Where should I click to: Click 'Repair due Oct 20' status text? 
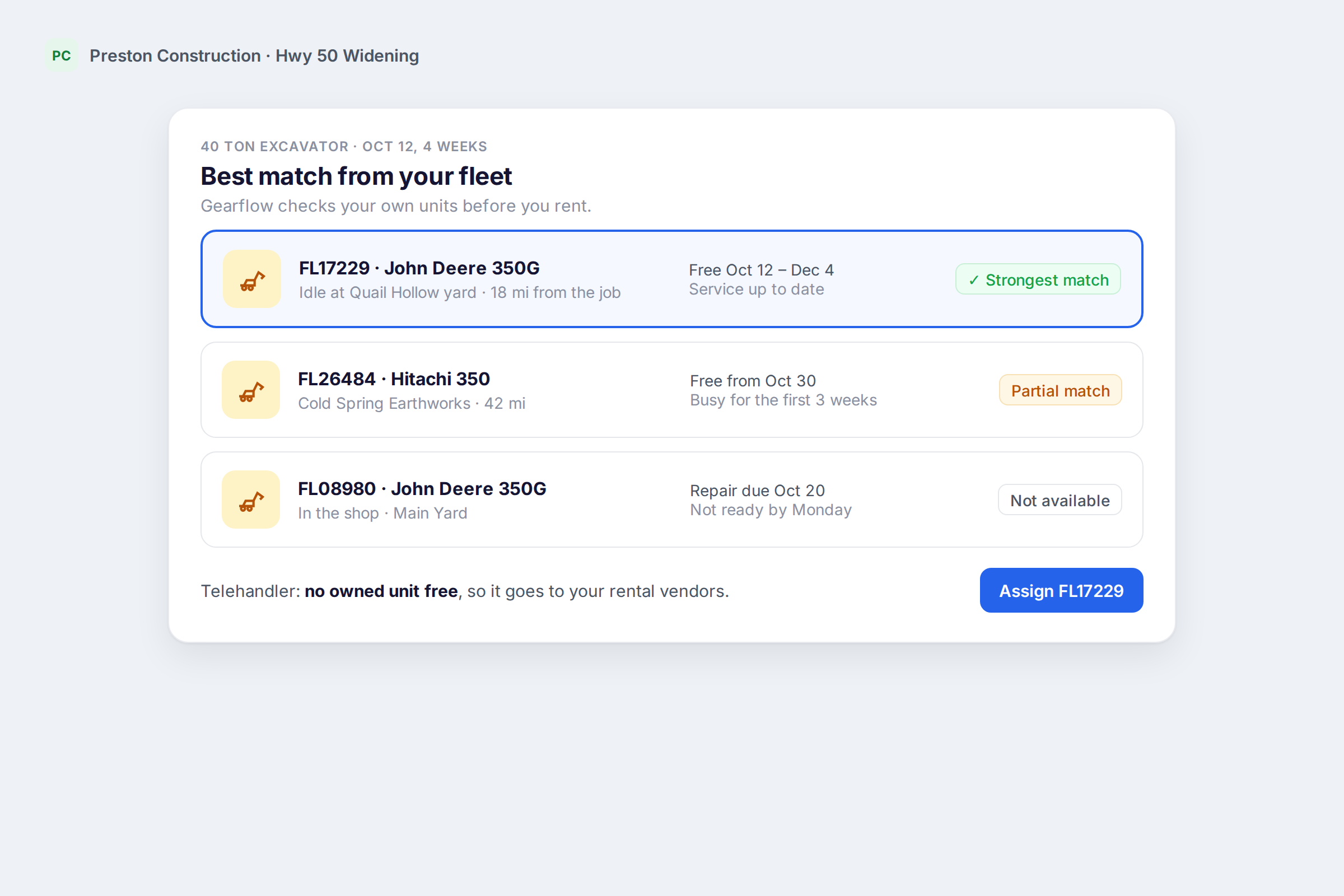757,491
